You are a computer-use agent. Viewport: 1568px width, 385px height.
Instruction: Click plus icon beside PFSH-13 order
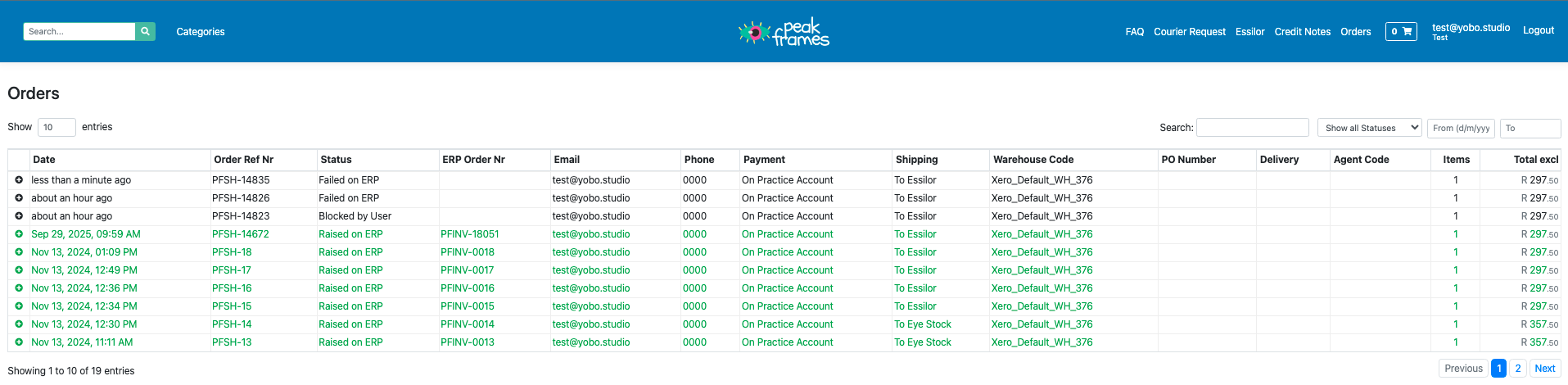click(x=19, y=342)
